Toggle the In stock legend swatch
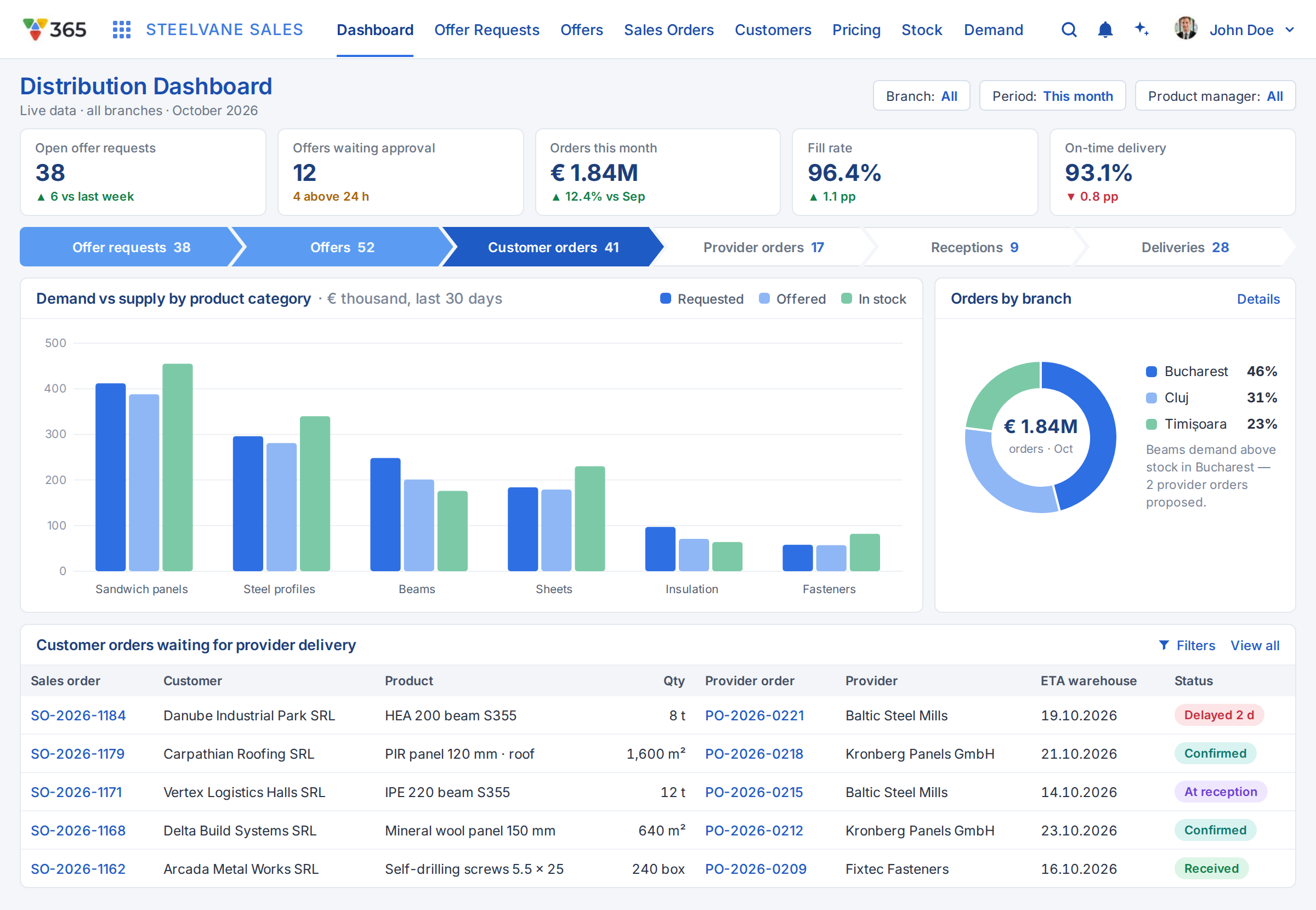This screenshot has width=1316, height=910. (x=846, y=298)
